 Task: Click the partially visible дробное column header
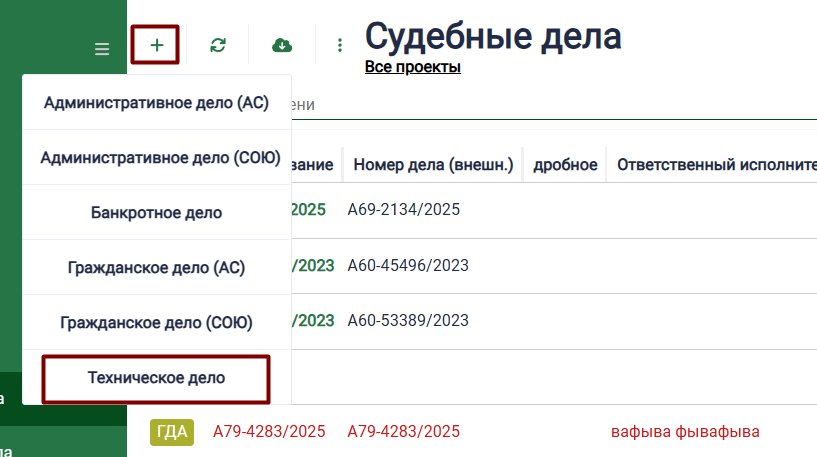565,165
